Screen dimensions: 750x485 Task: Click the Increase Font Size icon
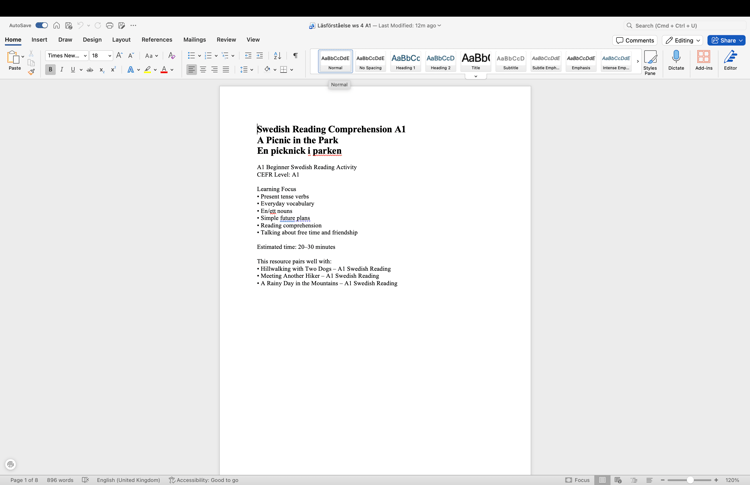[x=119, y=55]
